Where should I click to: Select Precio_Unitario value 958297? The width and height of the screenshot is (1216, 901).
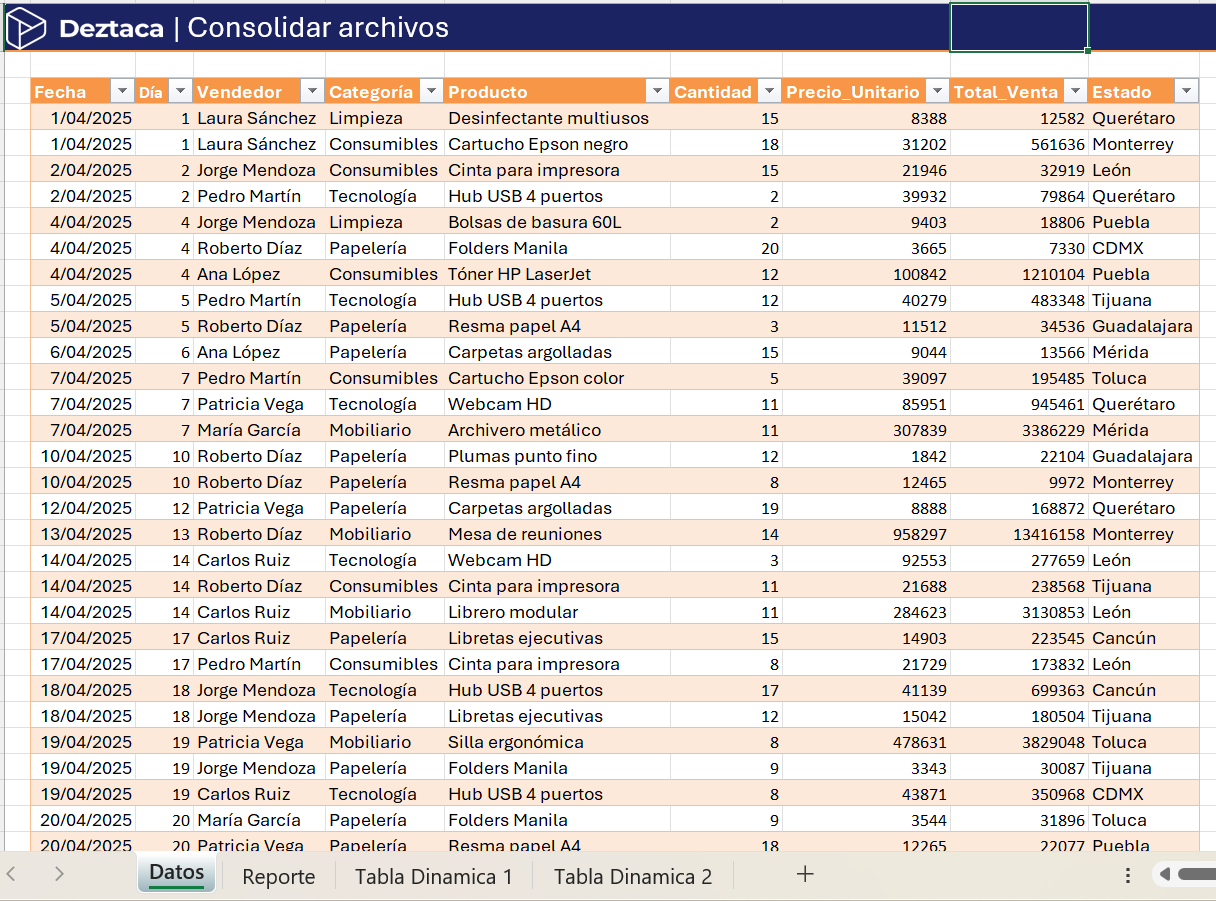866,534
